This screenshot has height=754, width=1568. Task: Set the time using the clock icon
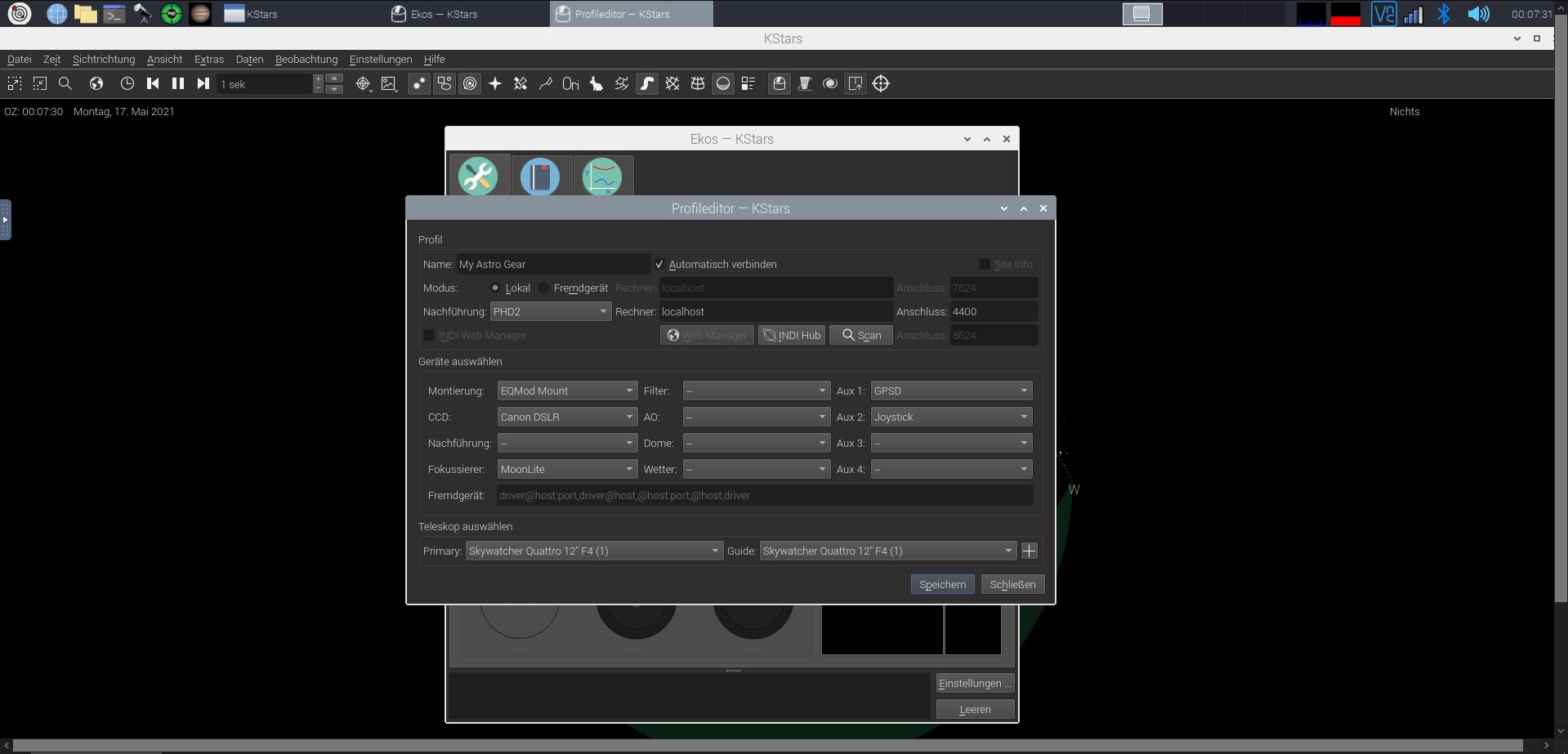127,83
